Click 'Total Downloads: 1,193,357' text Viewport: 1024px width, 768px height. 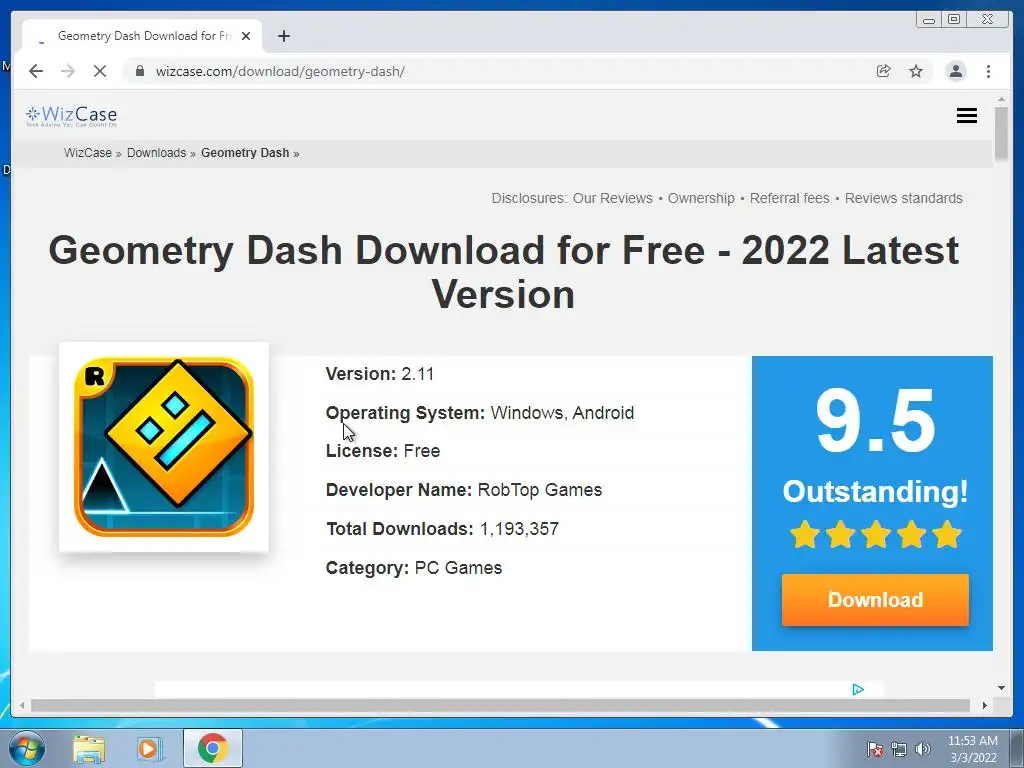coord(442,528)
